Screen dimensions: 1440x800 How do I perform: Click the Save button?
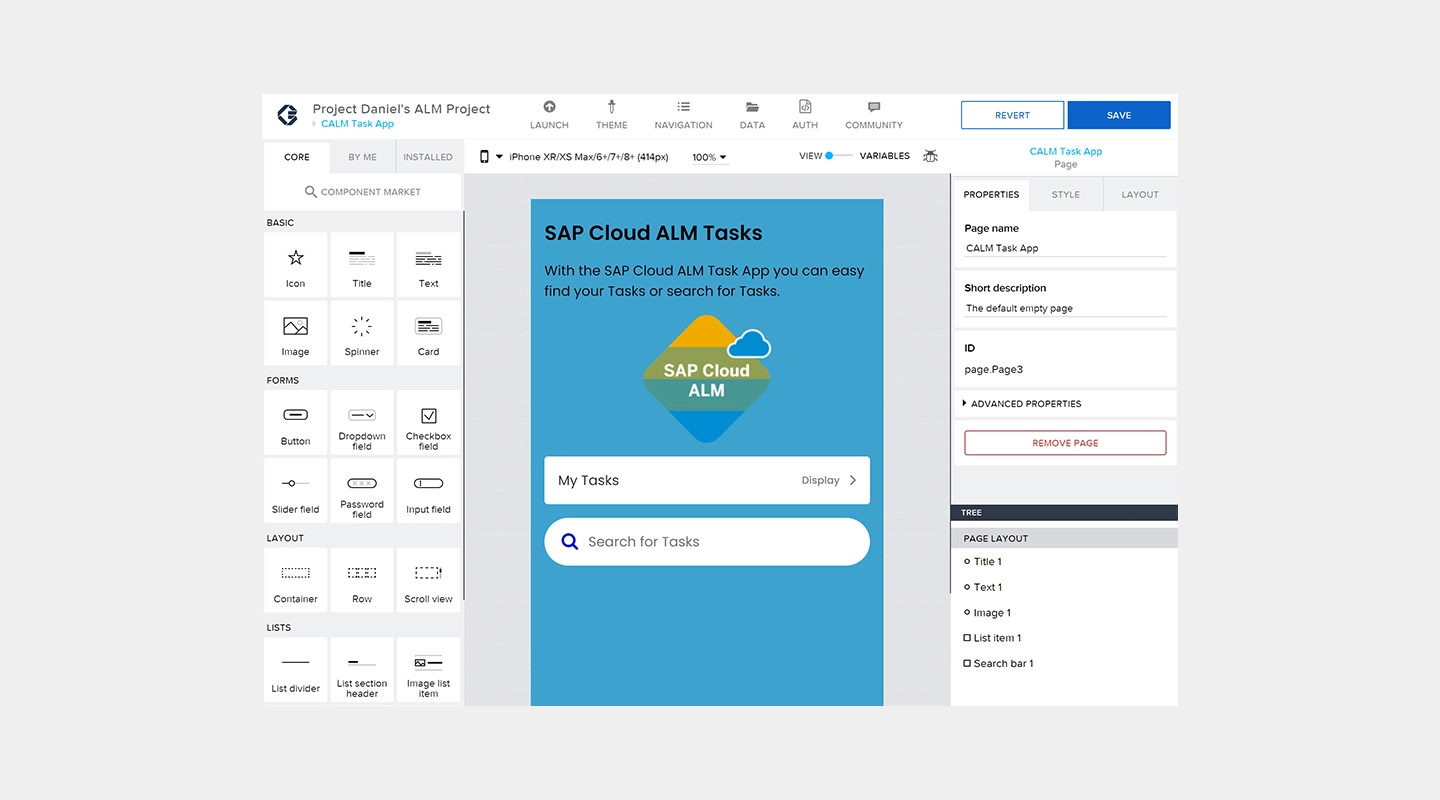pyautogui.click(x=1119, y=115)
